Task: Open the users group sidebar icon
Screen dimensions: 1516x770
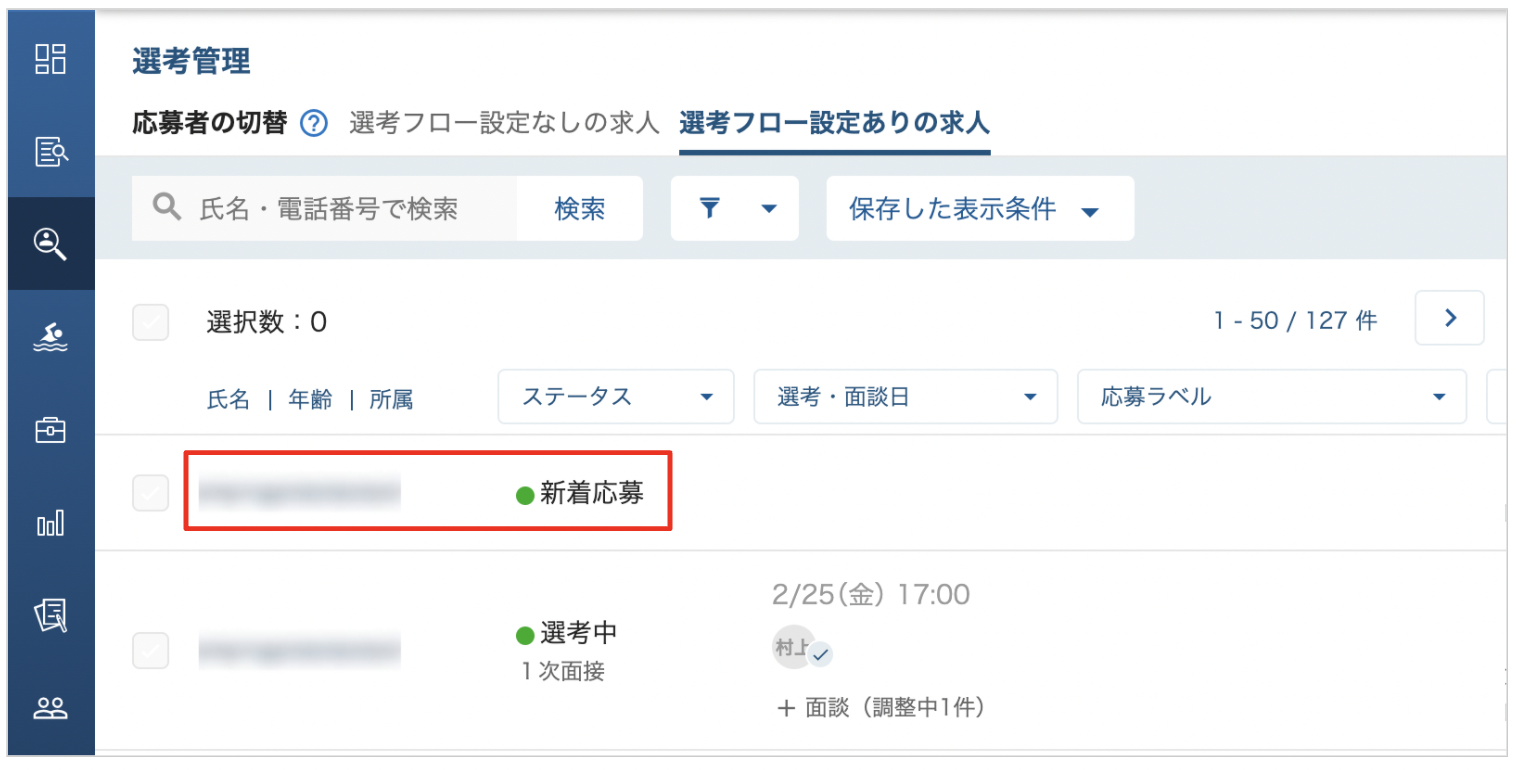Action: (50, 708)
